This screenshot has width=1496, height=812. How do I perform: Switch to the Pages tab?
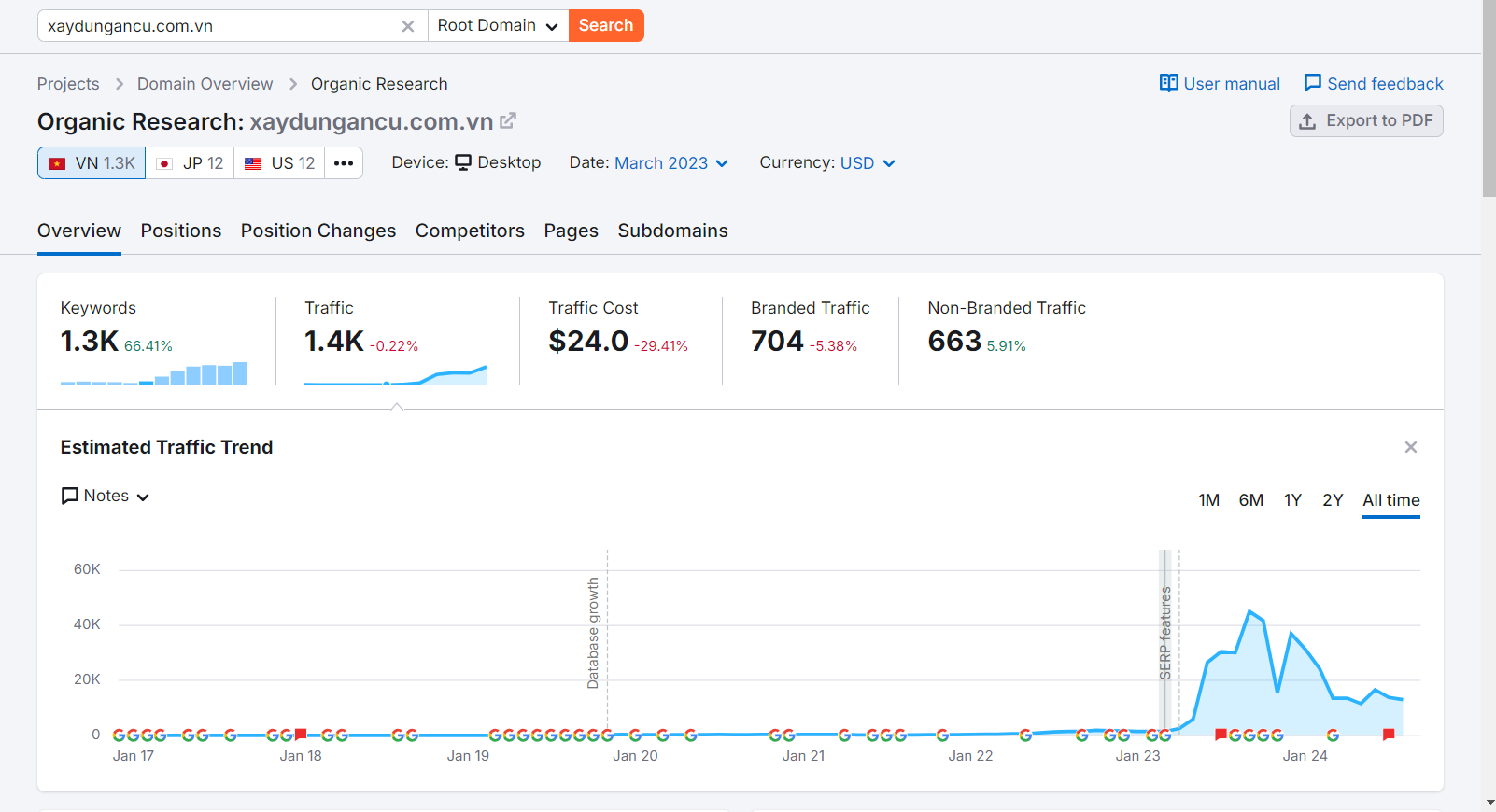pos(572,231)
